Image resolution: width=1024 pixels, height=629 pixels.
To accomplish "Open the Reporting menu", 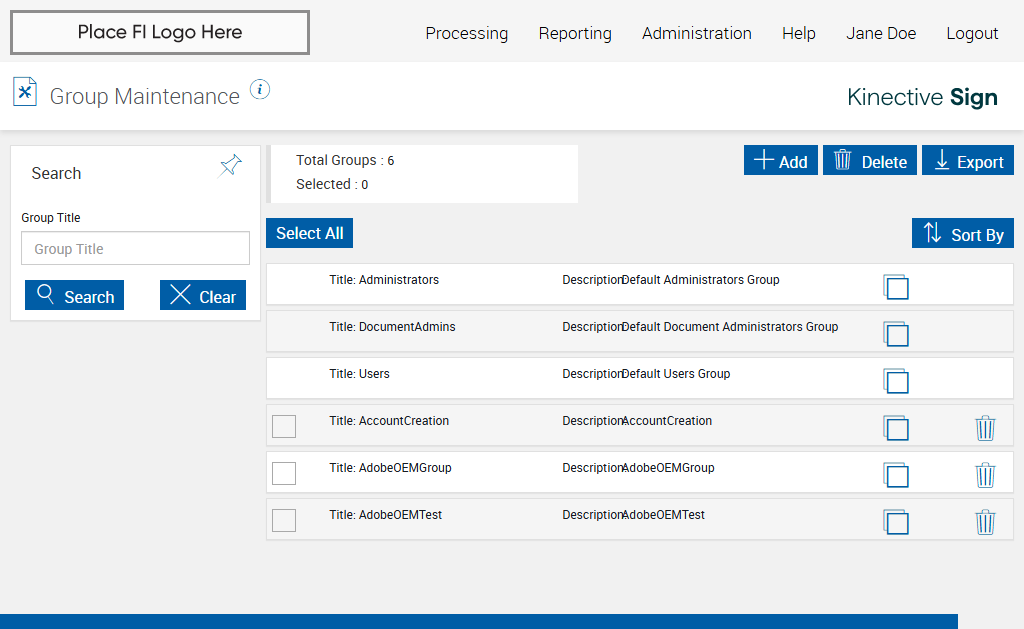I will 575,33.
